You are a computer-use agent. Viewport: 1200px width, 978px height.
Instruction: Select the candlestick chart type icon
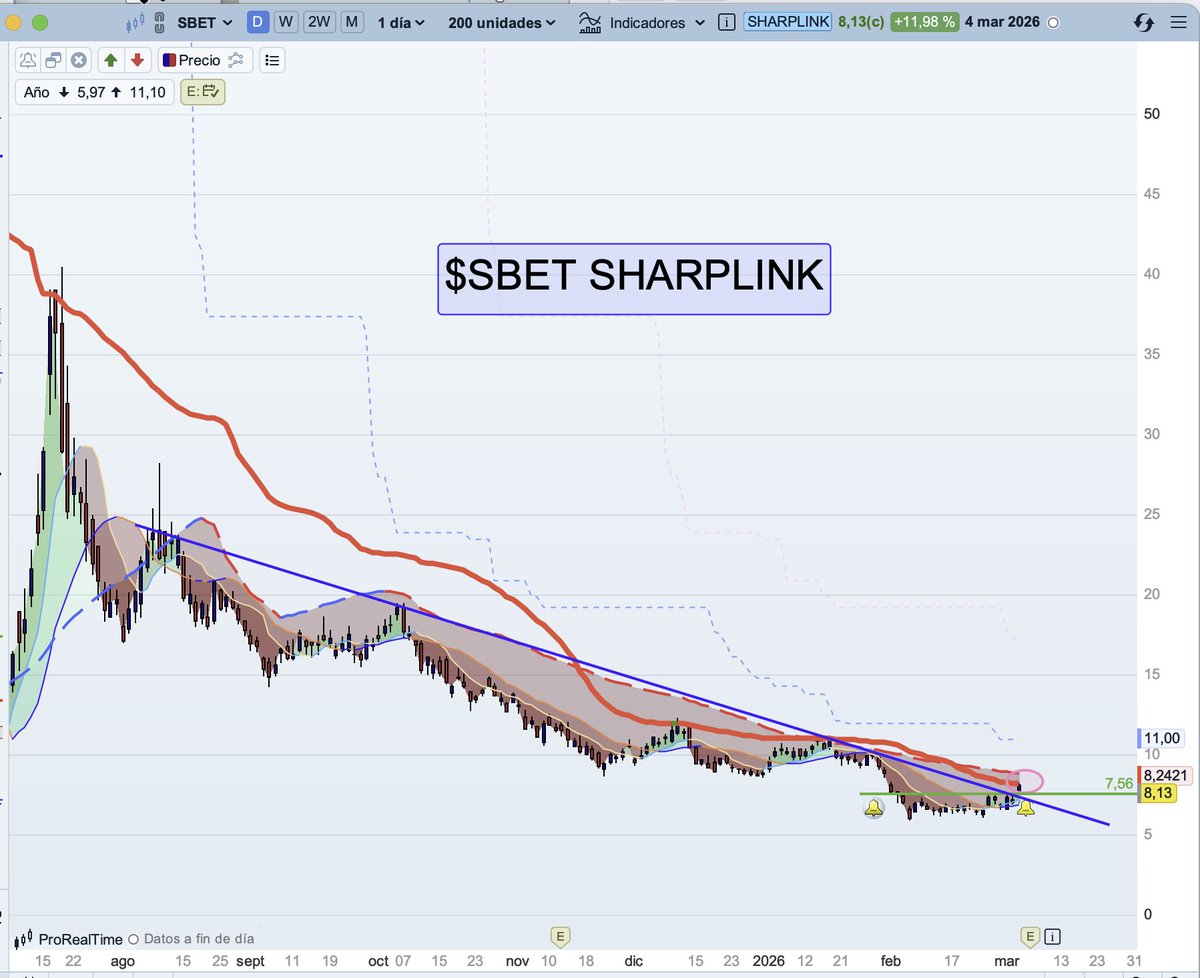click(x=135, y=23)
